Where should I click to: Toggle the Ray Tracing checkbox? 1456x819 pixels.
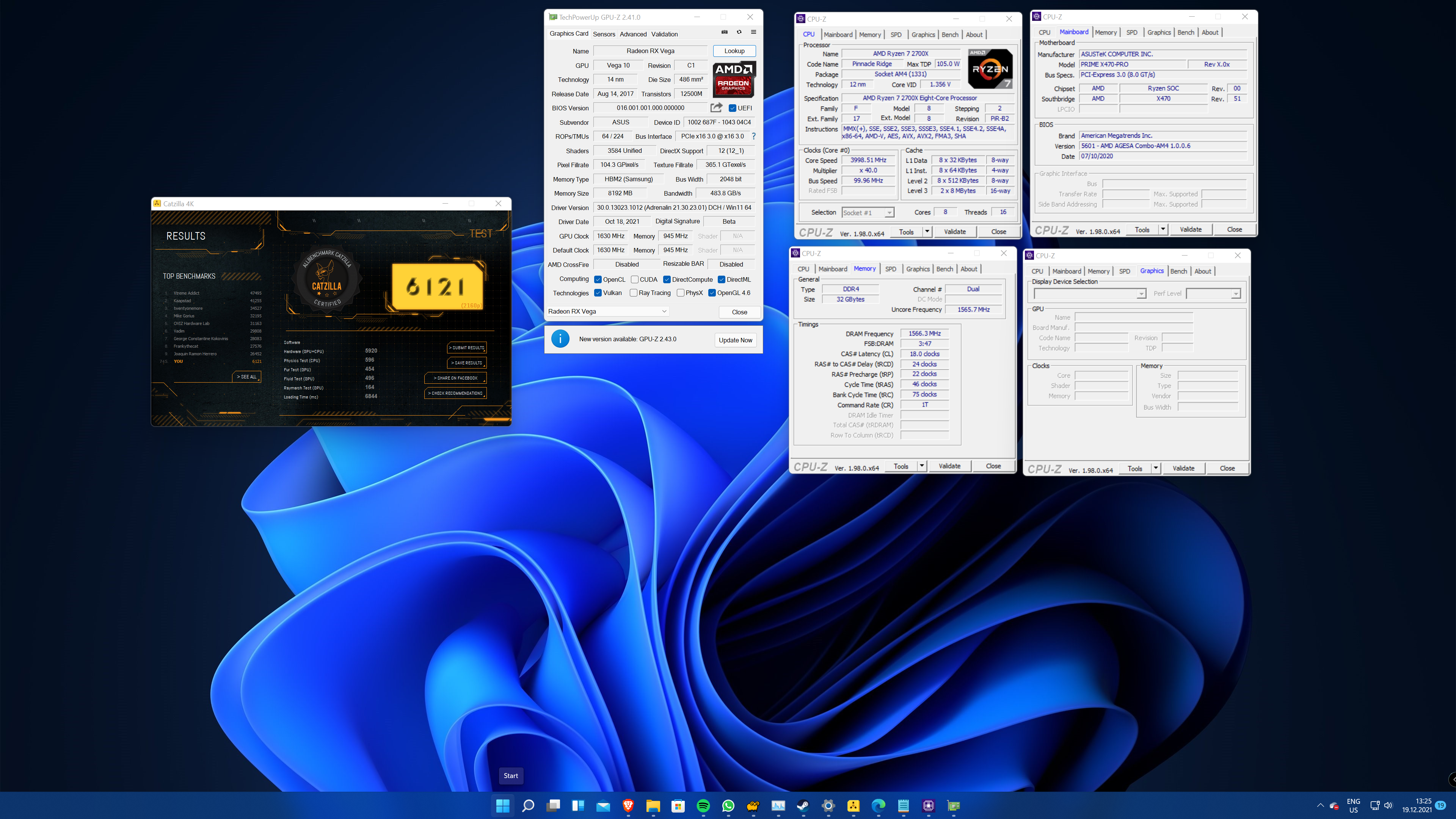[x=634, y=293]
